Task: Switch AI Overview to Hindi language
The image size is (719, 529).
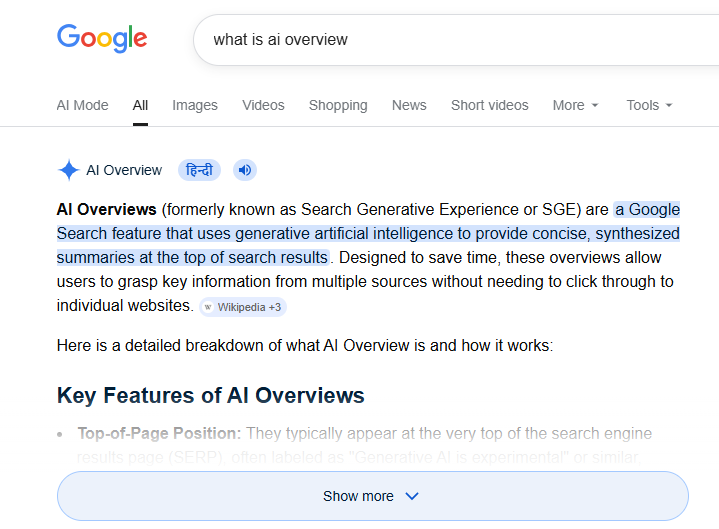Action: point(199,170)
